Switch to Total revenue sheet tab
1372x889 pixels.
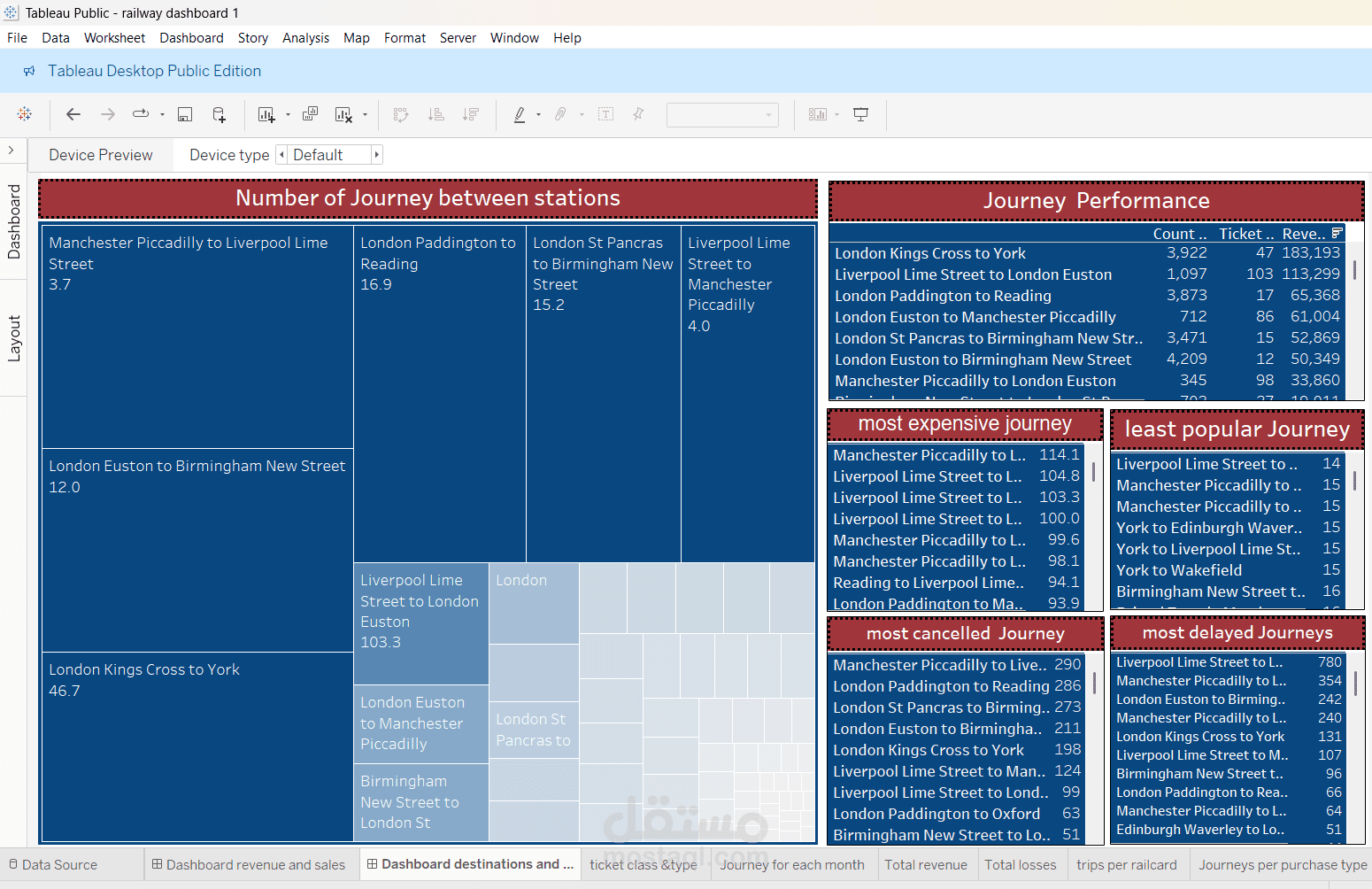(926, 865)
